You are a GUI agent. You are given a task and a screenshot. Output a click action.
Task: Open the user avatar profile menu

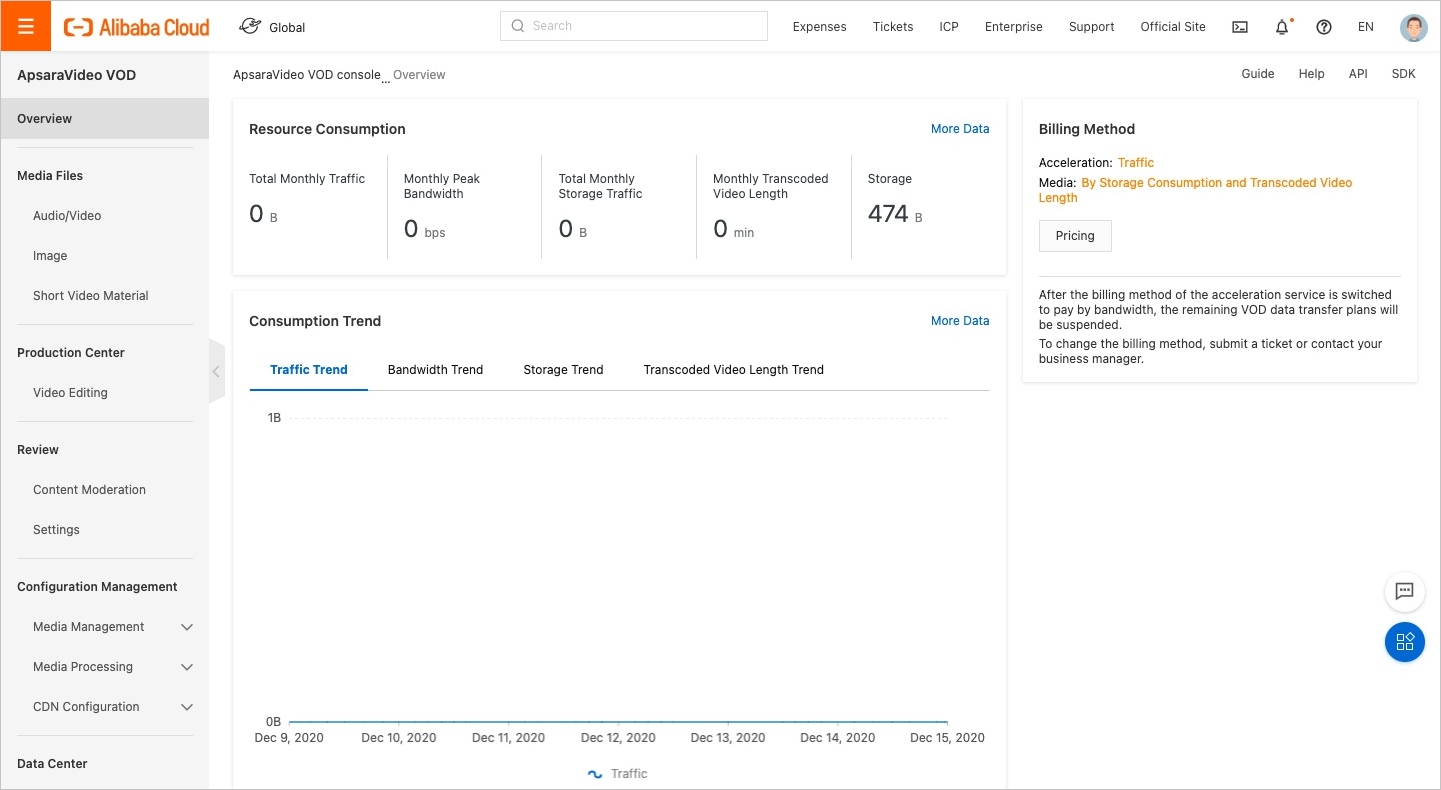pos(1413,27)
